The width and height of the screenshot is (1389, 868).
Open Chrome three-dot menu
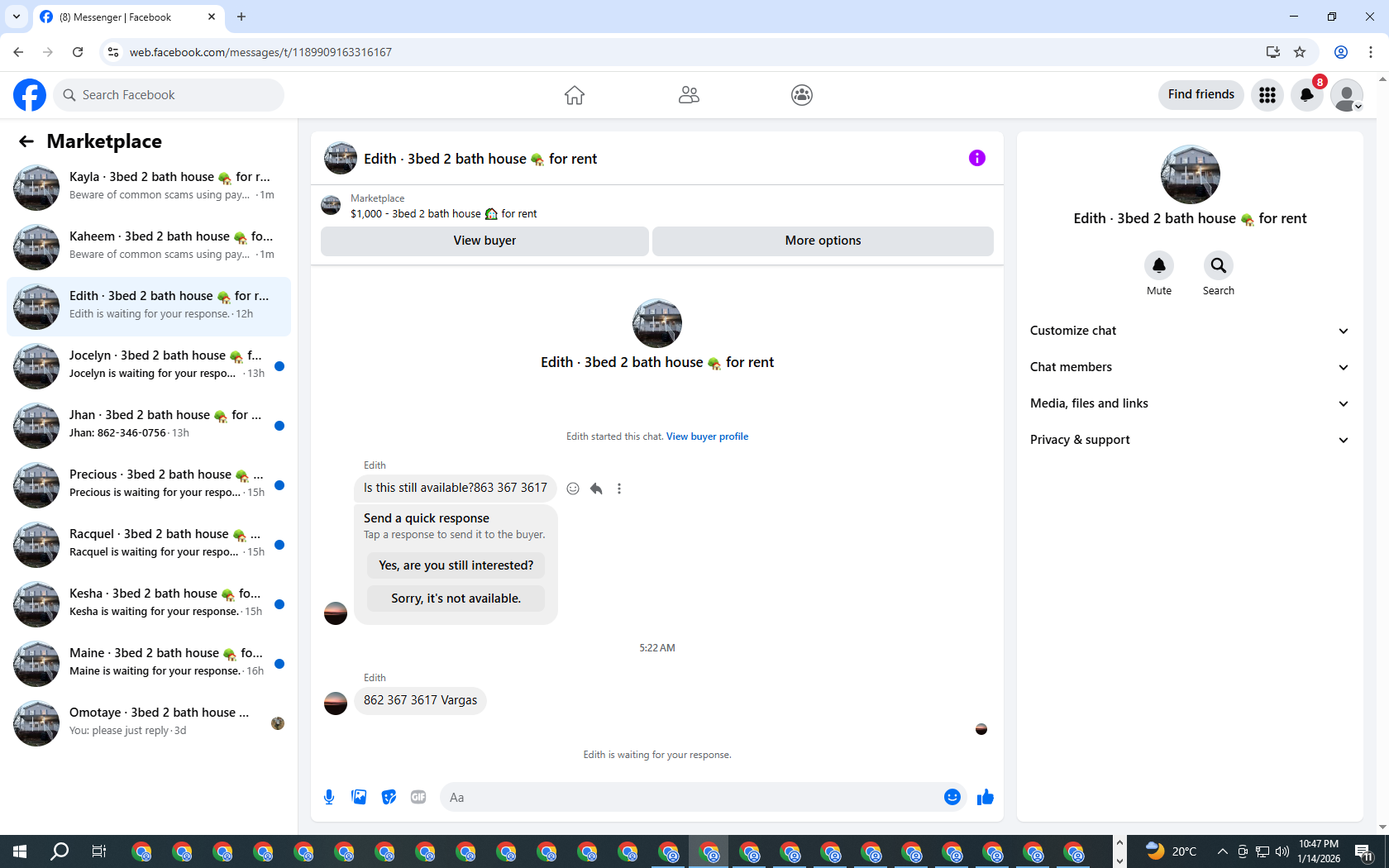pos(1371,52)
